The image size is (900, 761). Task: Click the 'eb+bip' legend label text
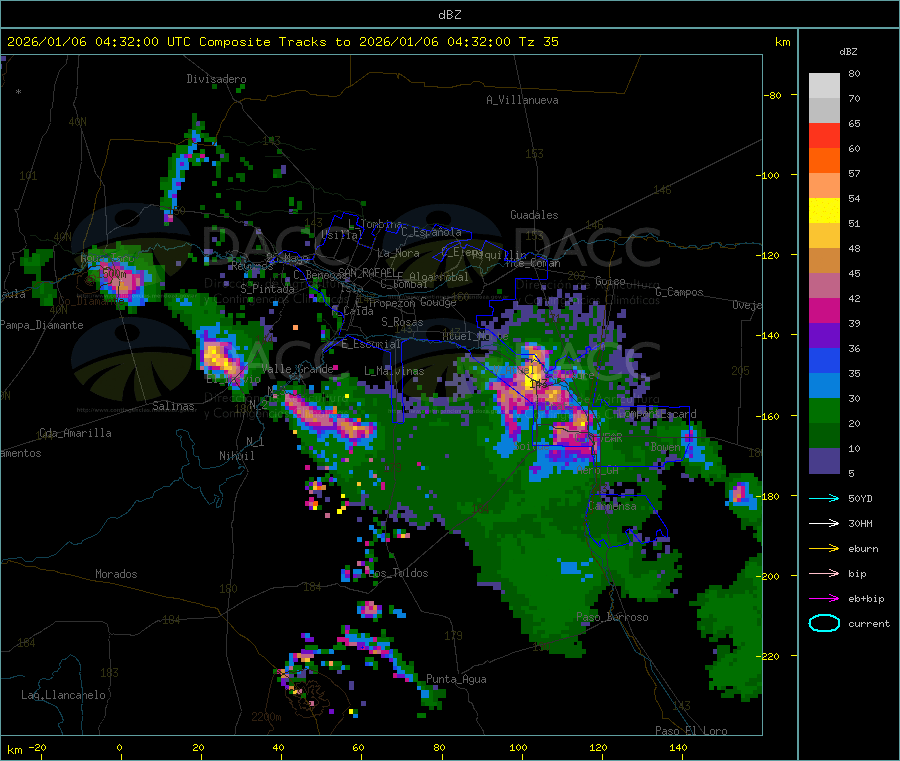[866, 599]
